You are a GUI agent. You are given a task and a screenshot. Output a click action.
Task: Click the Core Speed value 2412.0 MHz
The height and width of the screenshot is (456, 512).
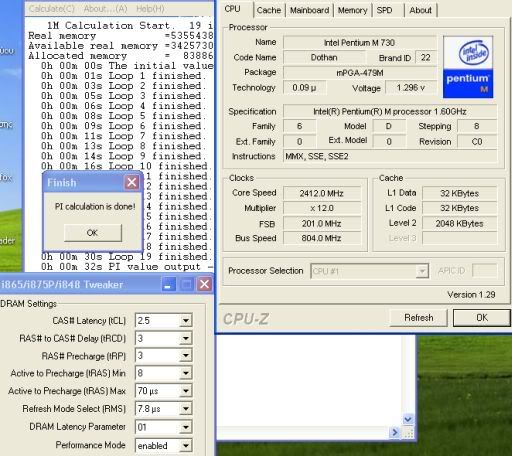[x=322, y=193]
